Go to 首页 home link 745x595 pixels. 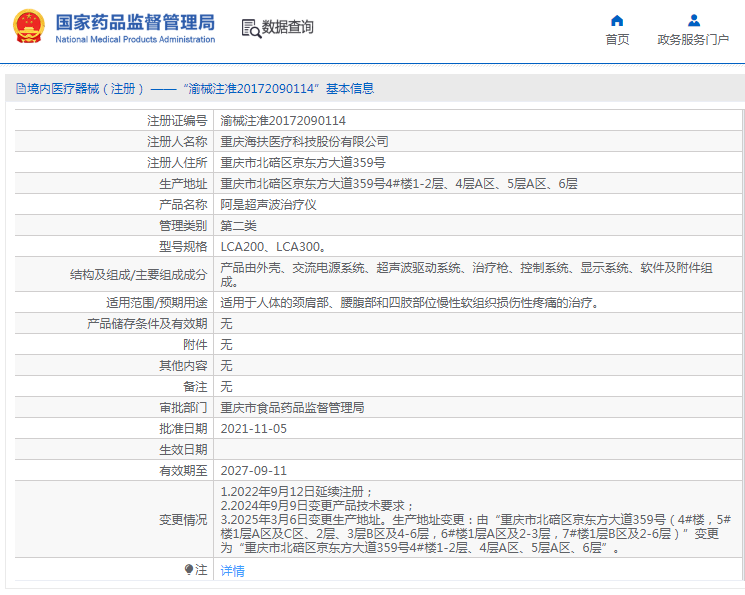tap(617, 39)
